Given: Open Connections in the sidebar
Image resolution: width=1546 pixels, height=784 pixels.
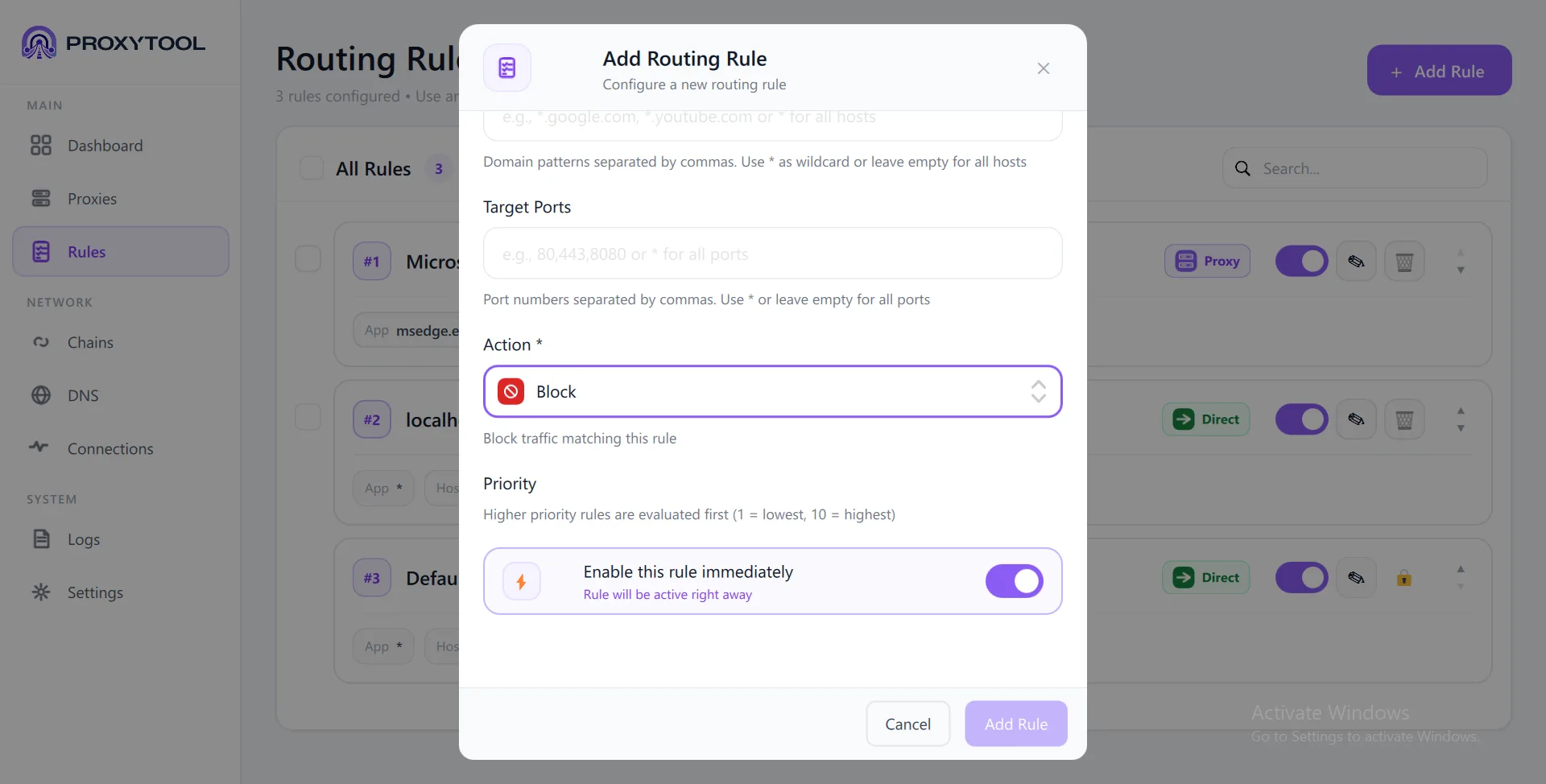Looking at the screenshot, I should pyautogui.click(x=121, y=449).
